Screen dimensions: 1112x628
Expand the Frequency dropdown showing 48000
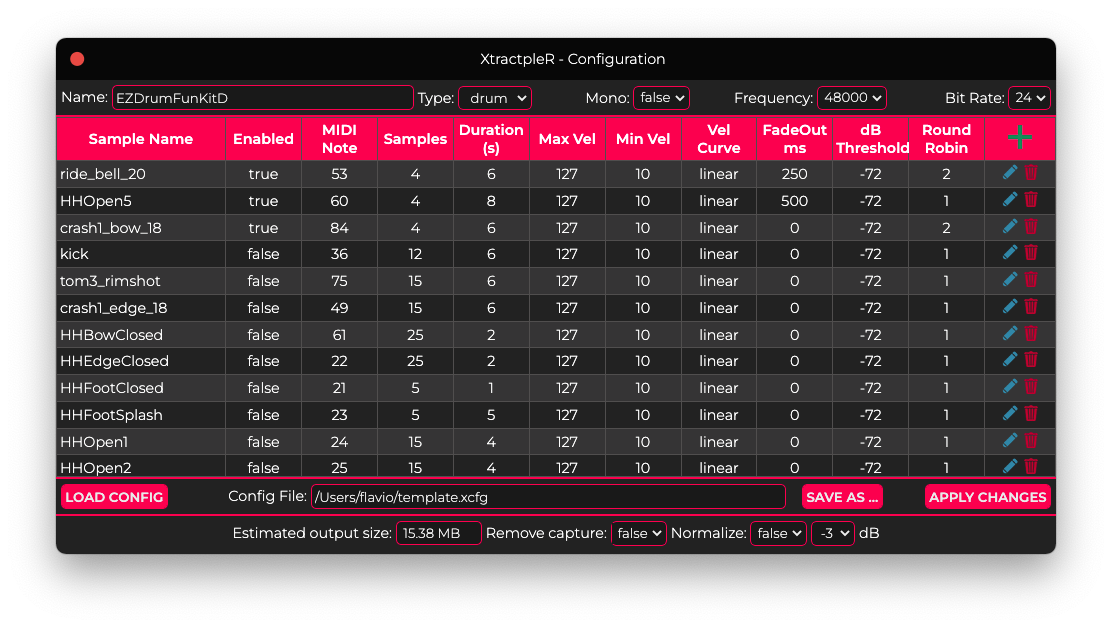pyautogui.click(x=851, y=98)
